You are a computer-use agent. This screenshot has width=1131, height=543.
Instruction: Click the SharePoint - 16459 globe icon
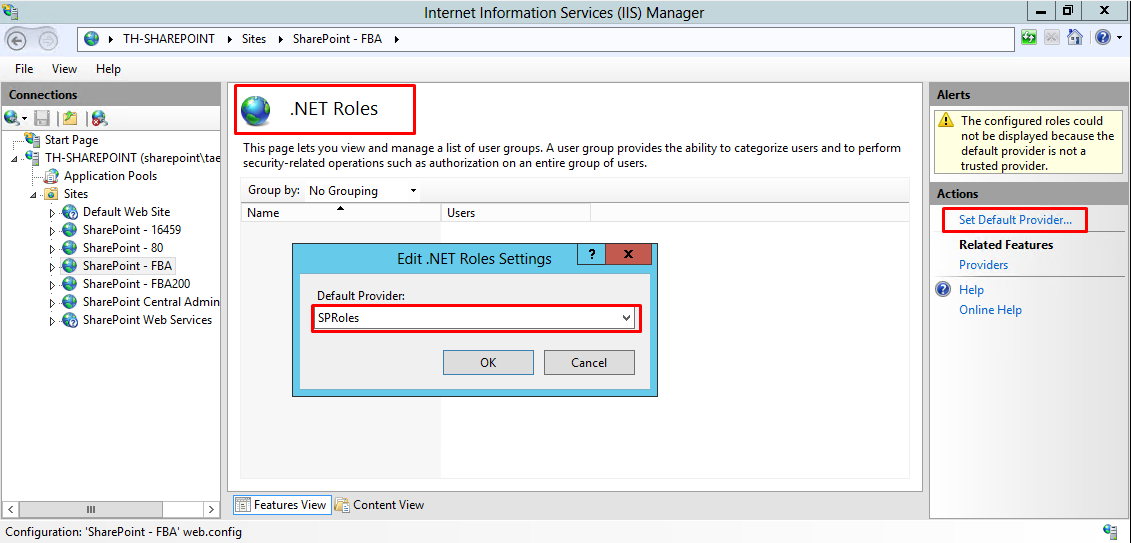pyautogui.click(x=70, y=230)
